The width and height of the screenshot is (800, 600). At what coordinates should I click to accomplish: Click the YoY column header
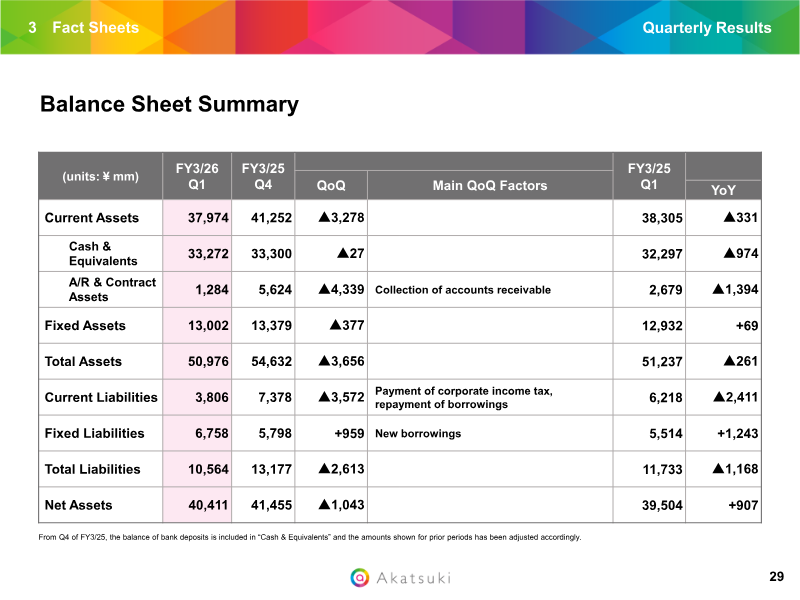tap(723, 190)
